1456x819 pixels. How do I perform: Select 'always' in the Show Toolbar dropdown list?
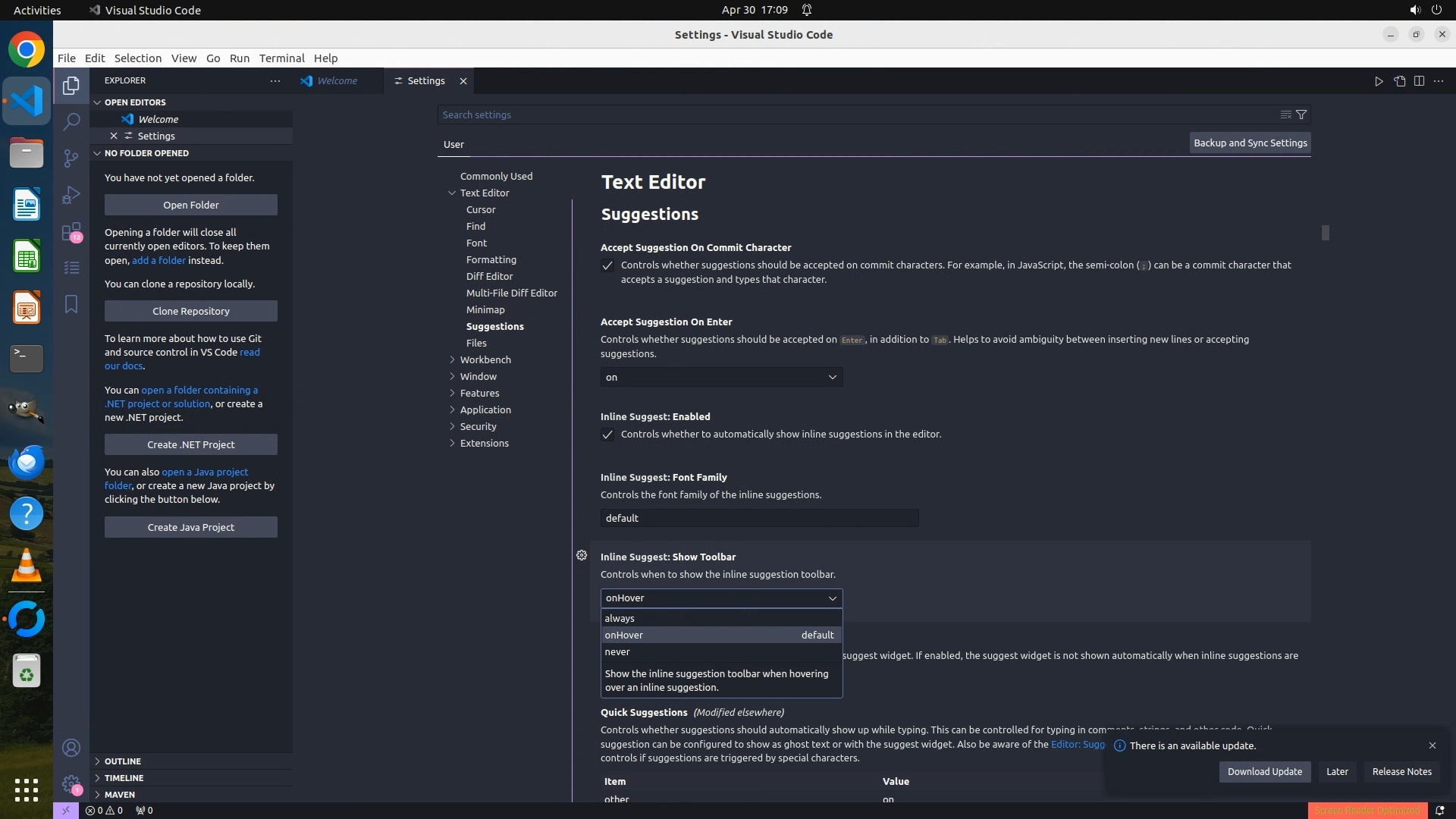point(620,618)
